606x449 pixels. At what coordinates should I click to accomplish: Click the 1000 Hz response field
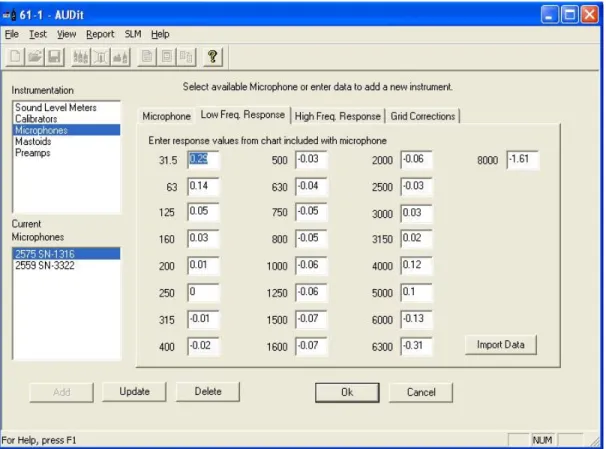[x=311, y=265]
